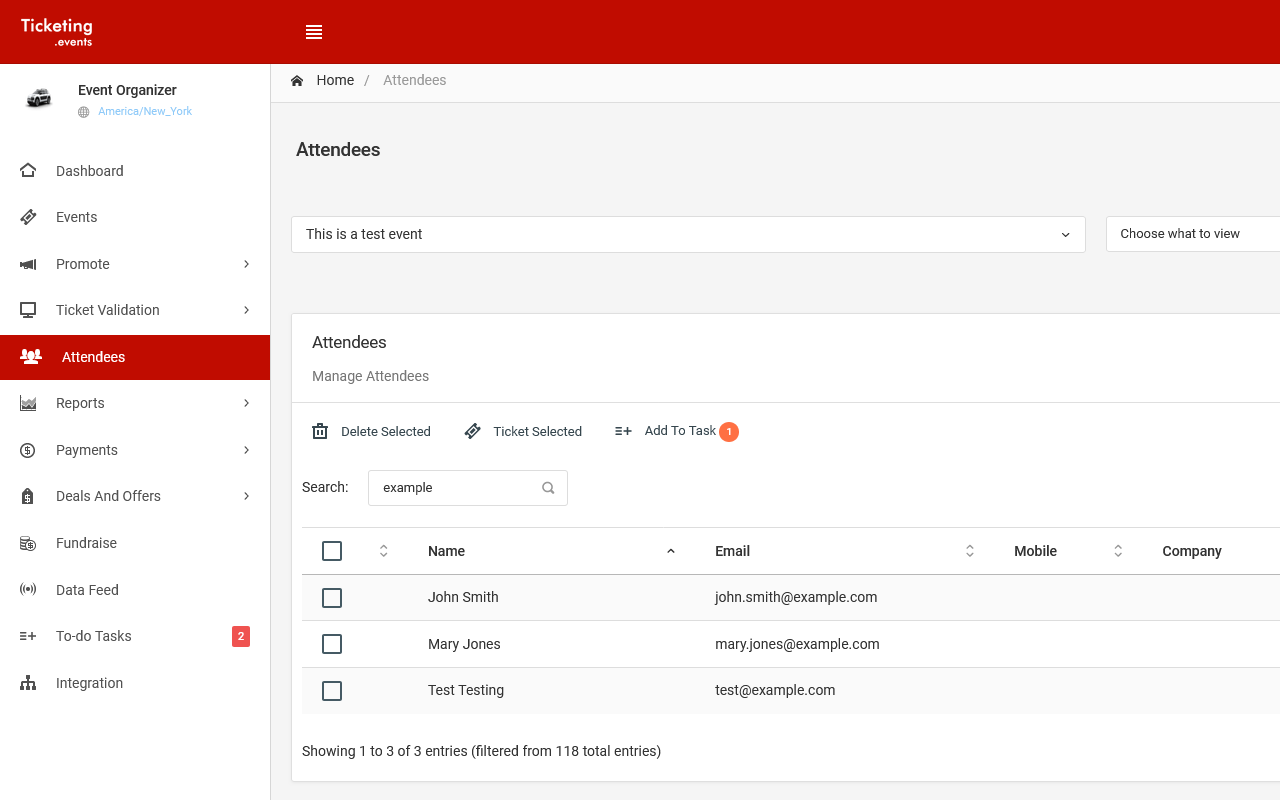Click the search field containing 'example'
1280x800 pixels.
click(468, 488)
